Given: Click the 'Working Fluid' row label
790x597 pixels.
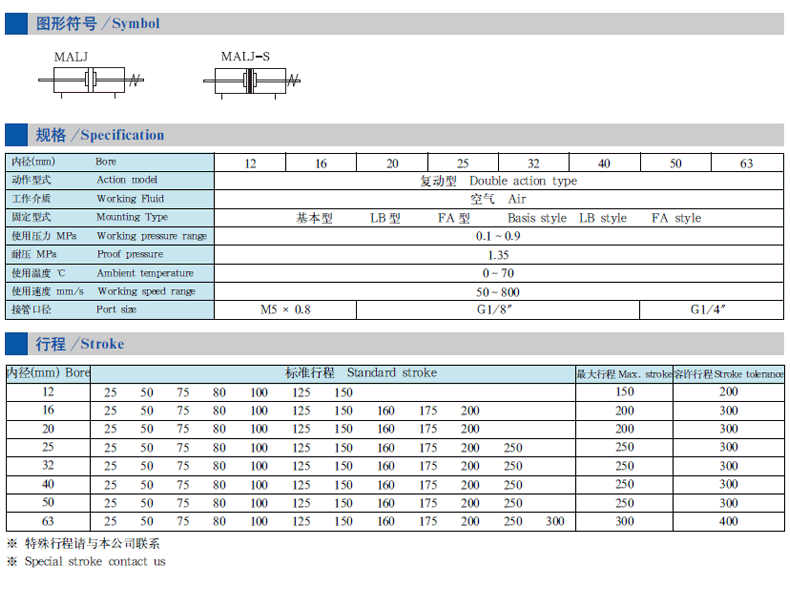Looking at the screenshot, I should pyautogui.click(x=130, y=198).
